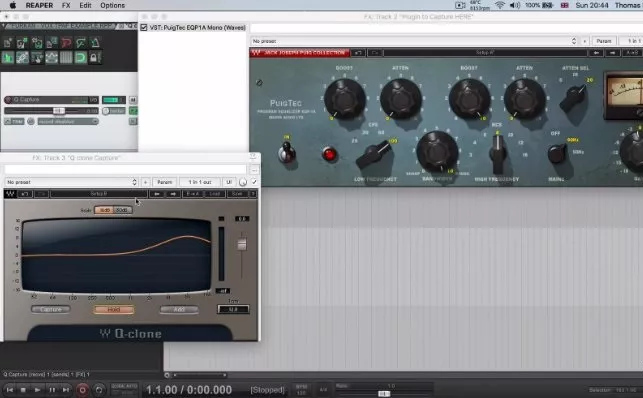Click the high frequency Boost knob on PuigTec
The height and width of the screenshot is (398, 643).
pos(469,99)
